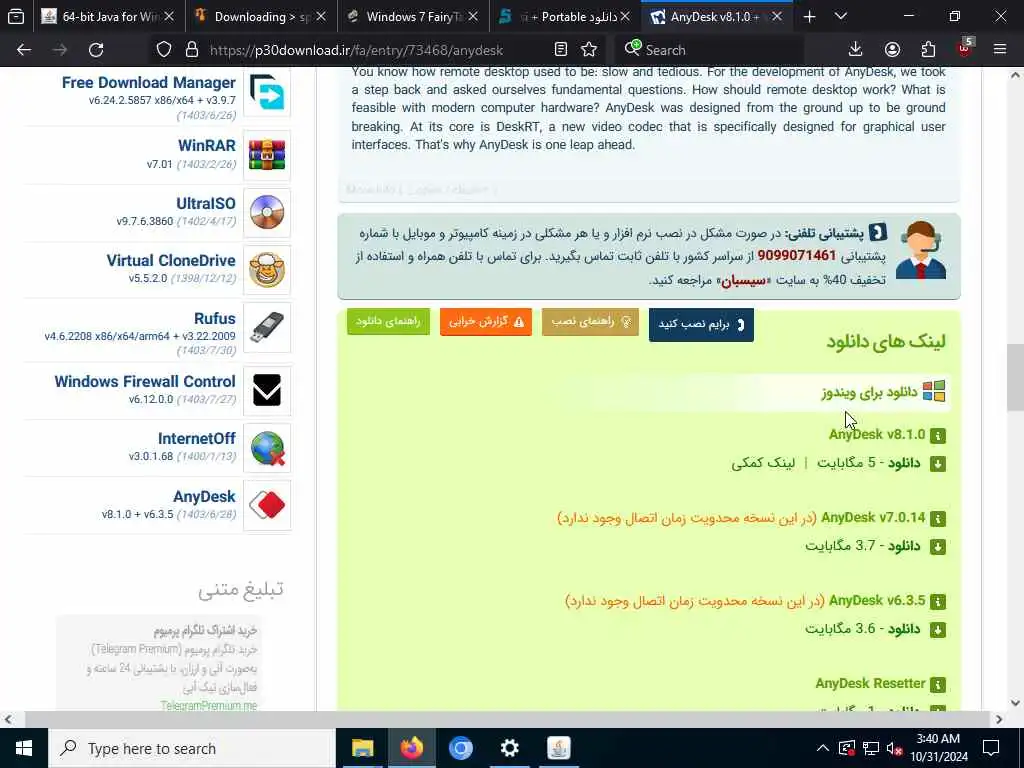Open TelegramPremium.me advertisement link
Image resolution: width=1024 pixels, height=768 pixels.
(x=209, y=705)
